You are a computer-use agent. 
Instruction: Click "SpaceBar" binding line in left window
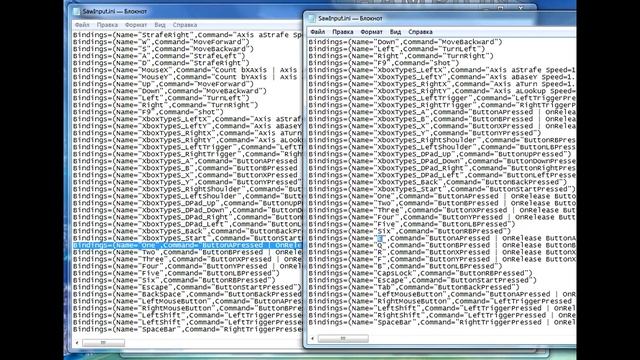point(187,329)
